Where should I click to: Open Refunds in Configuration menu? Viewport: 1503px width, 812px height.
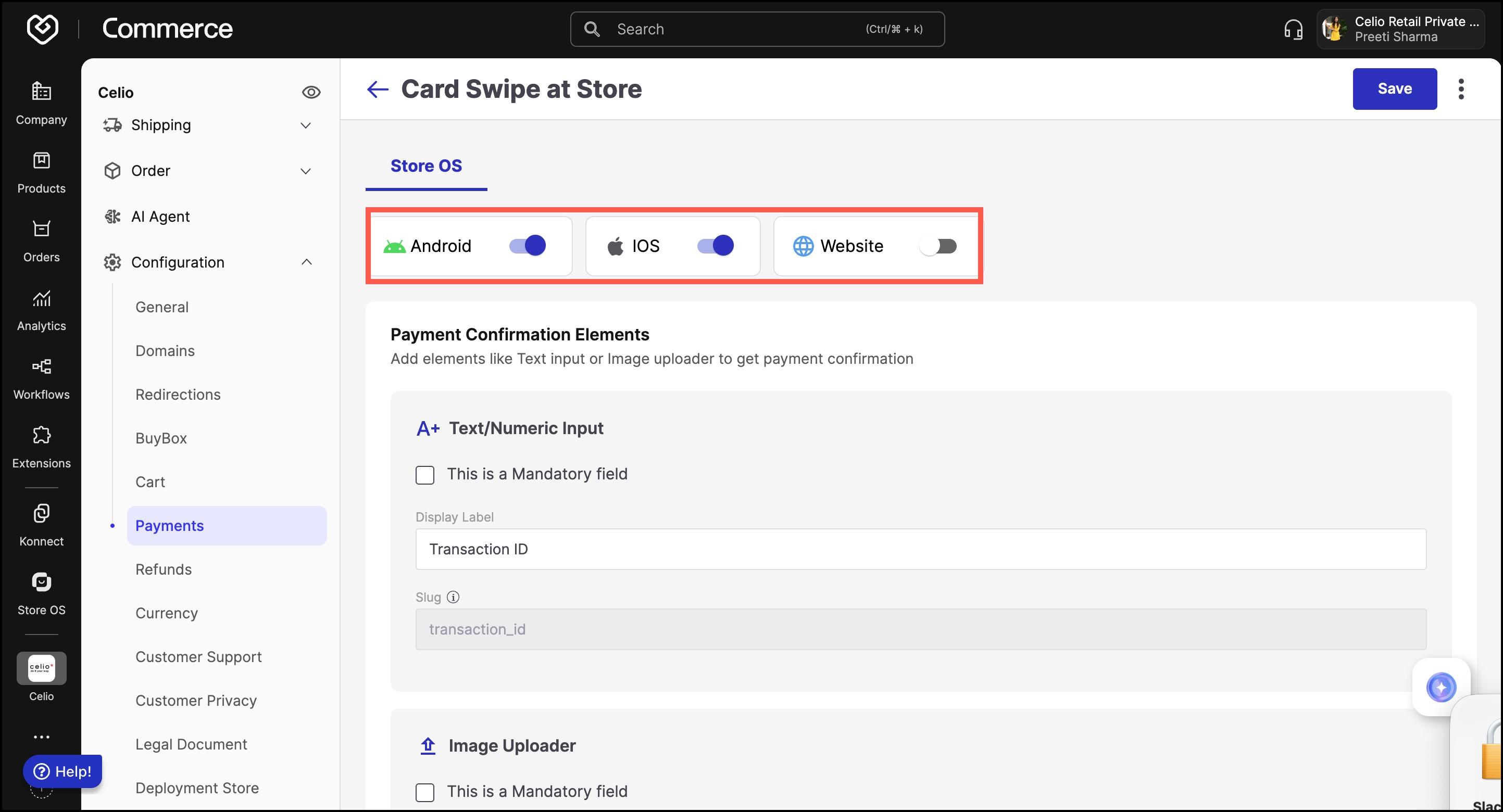point(164,569)
